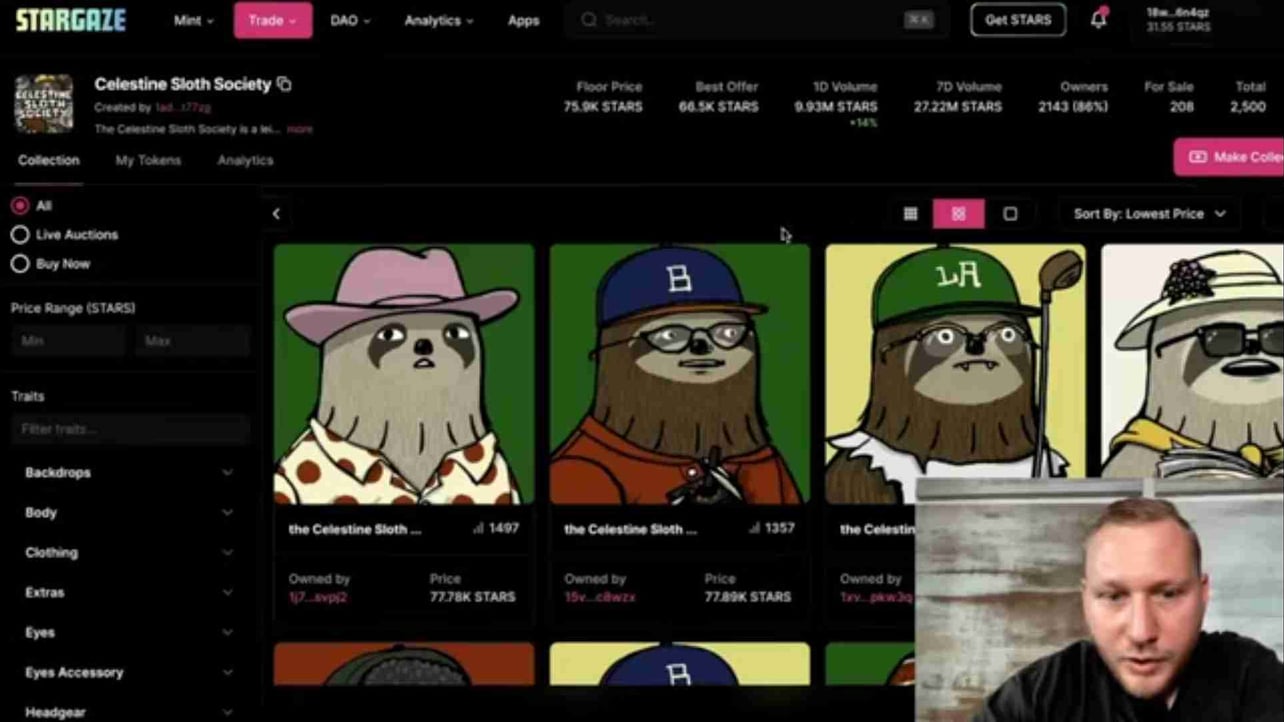The width and height of the screenshot is (1284, 722).
Task: Click the NFT name beside rank 1357
Action: tap(631, 529)
